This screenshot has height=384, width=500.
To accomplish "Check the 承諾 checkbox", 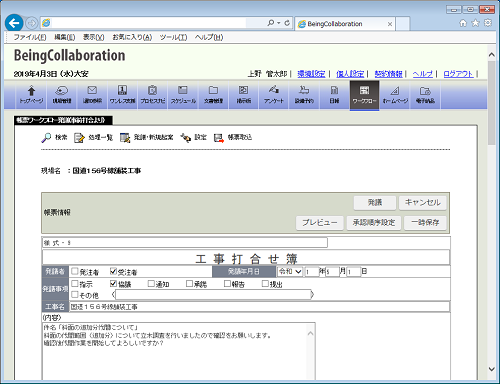I will pyautogui.click(x=189, y=284).
